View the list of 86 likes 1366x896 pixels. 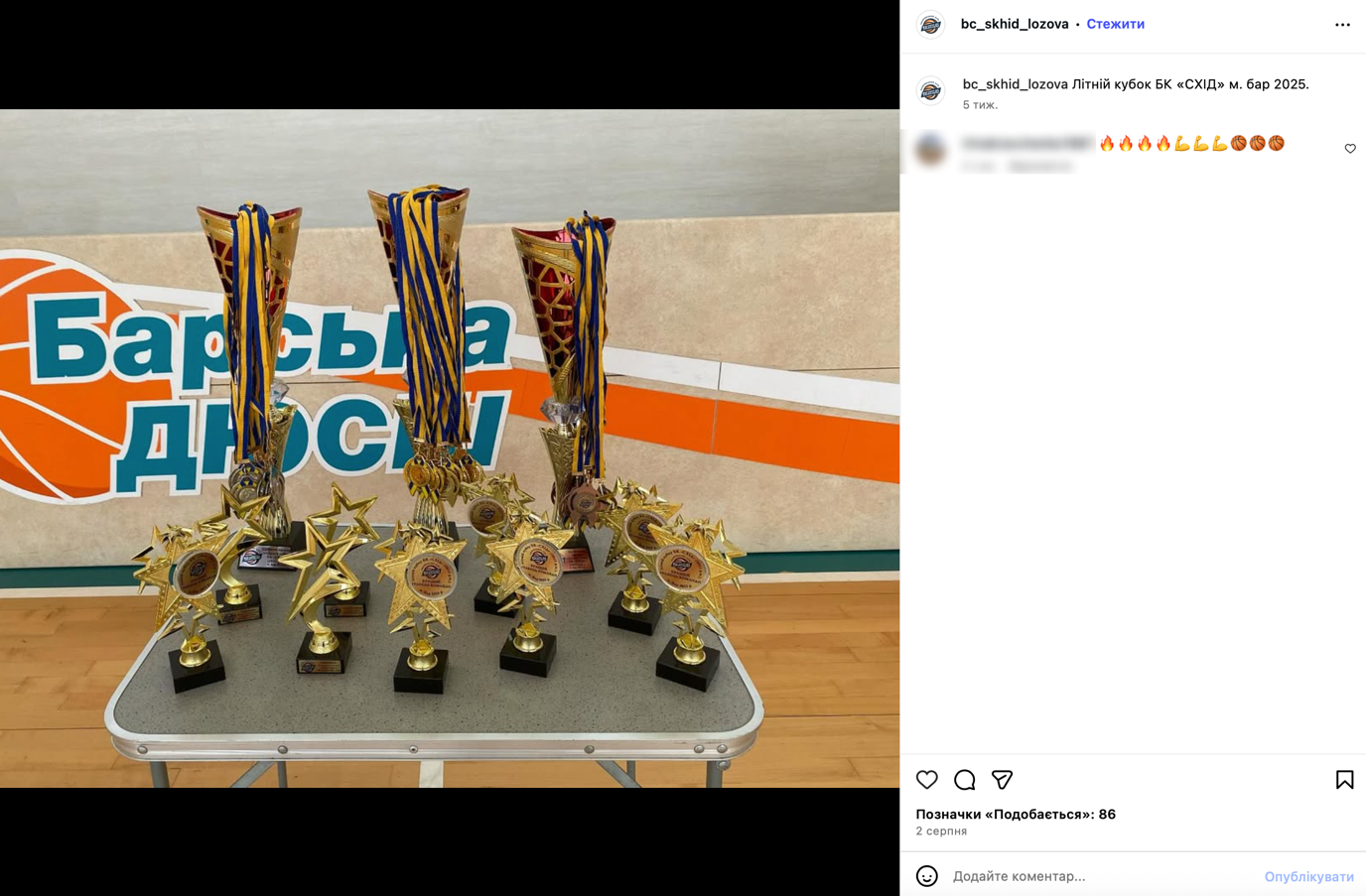pyautogui.click(x=1016, y=814)
